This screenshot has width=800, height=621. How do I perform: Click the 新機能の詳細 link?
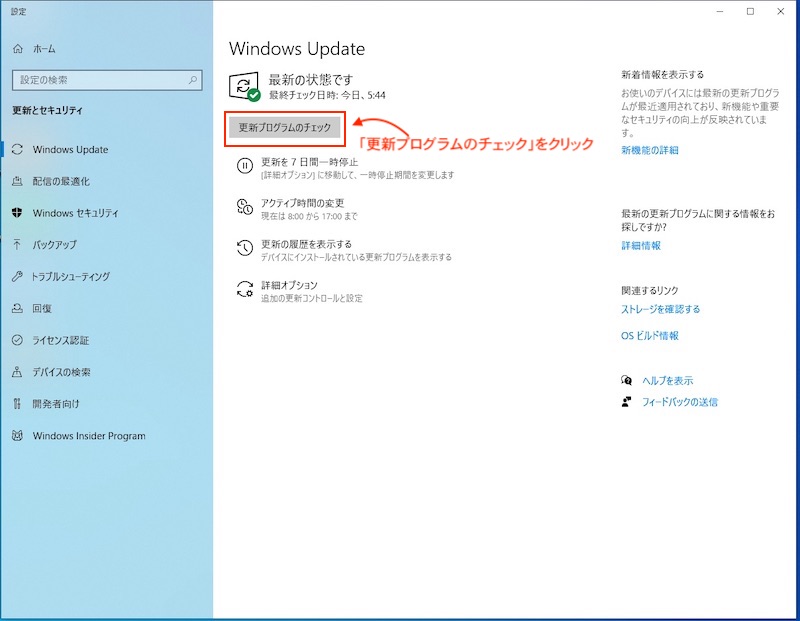(649, 150)
